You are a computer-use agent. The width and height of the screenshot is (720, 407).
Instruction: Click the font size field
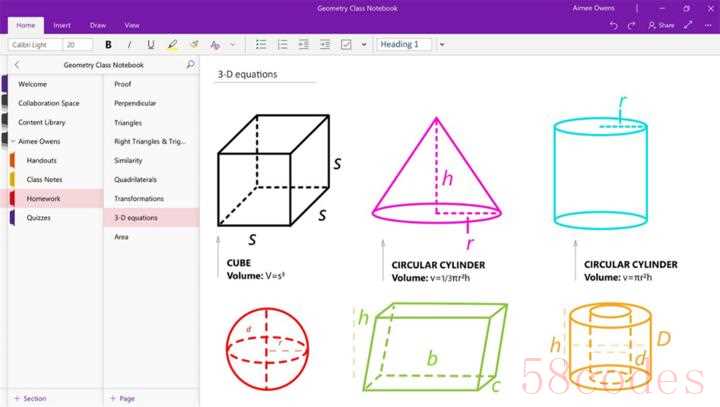tap(76, 45)
